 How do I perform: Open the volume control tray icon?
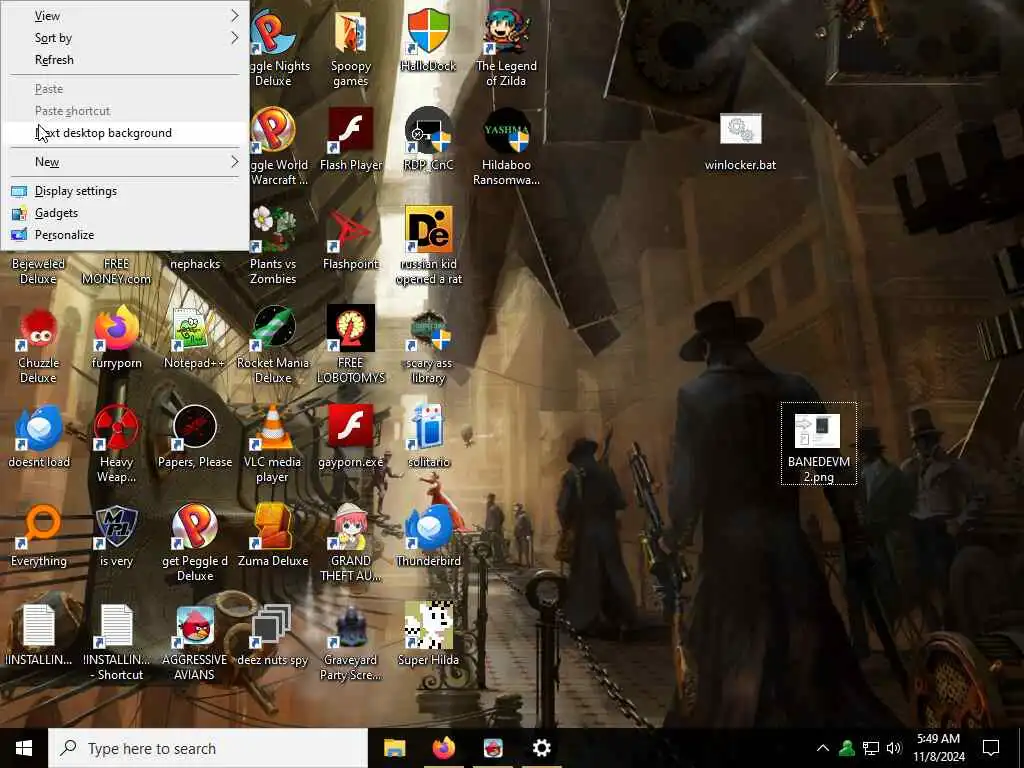894,748
